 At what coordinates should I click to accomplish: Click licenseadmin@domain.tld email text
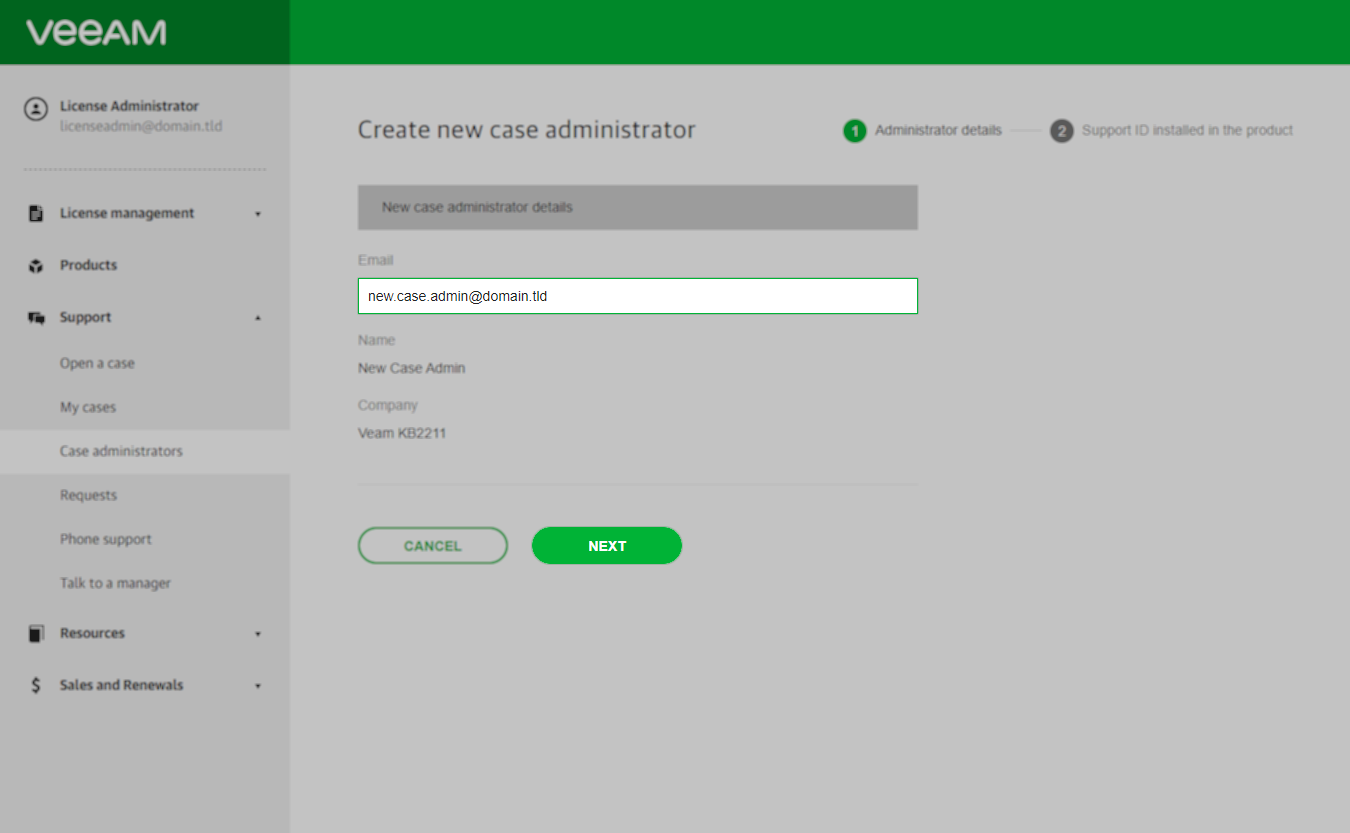pyautogui.click(x=141, y=127)
